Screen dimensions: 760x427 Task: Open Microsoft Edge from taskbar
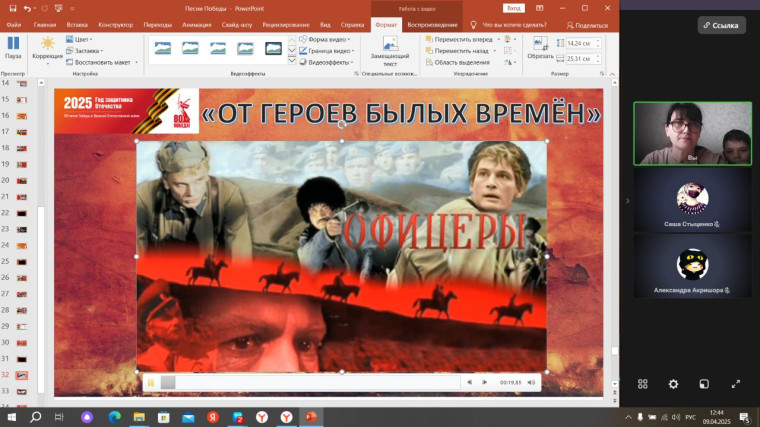(x=114, y=417)
